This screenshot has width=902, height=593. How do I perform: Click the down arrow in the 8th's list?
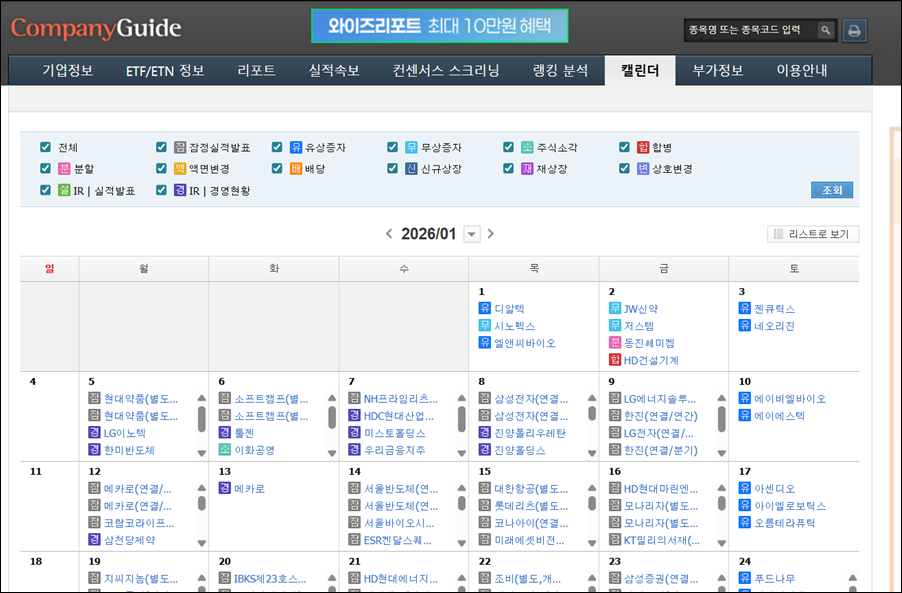coord(592,453)
